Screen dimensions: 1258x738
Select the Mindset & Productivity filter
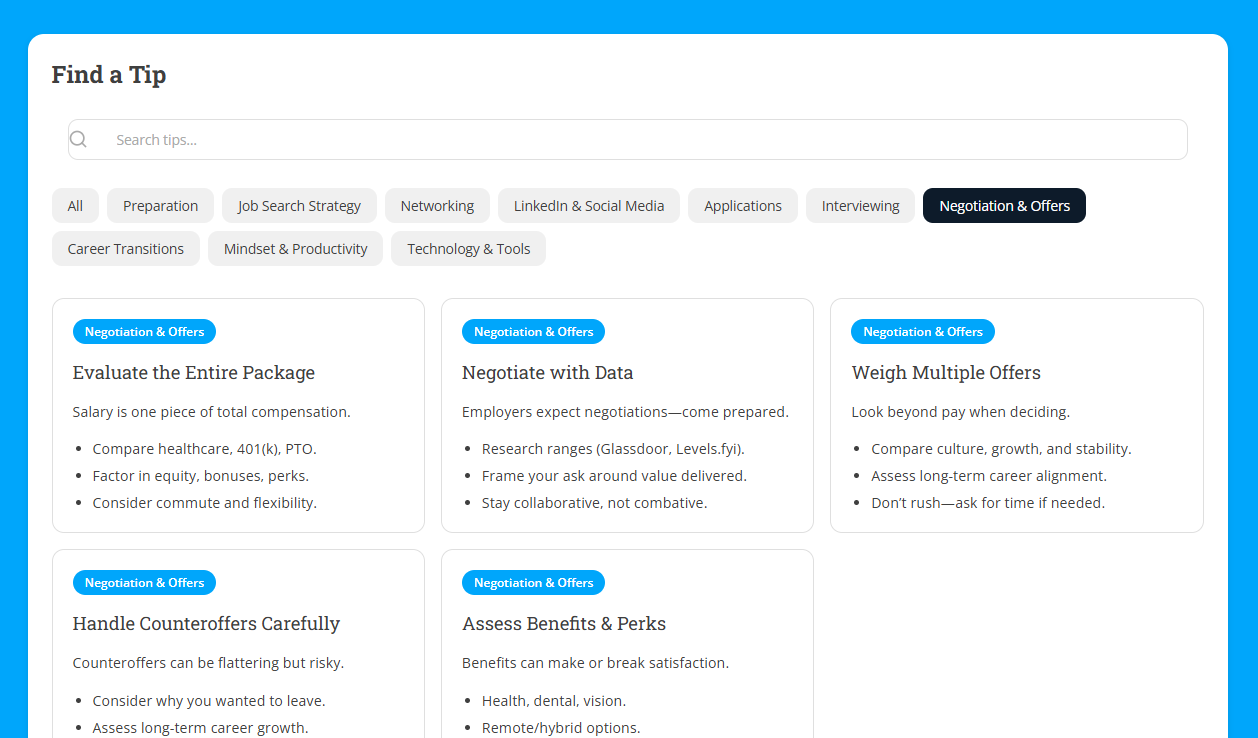pos(295,248)
